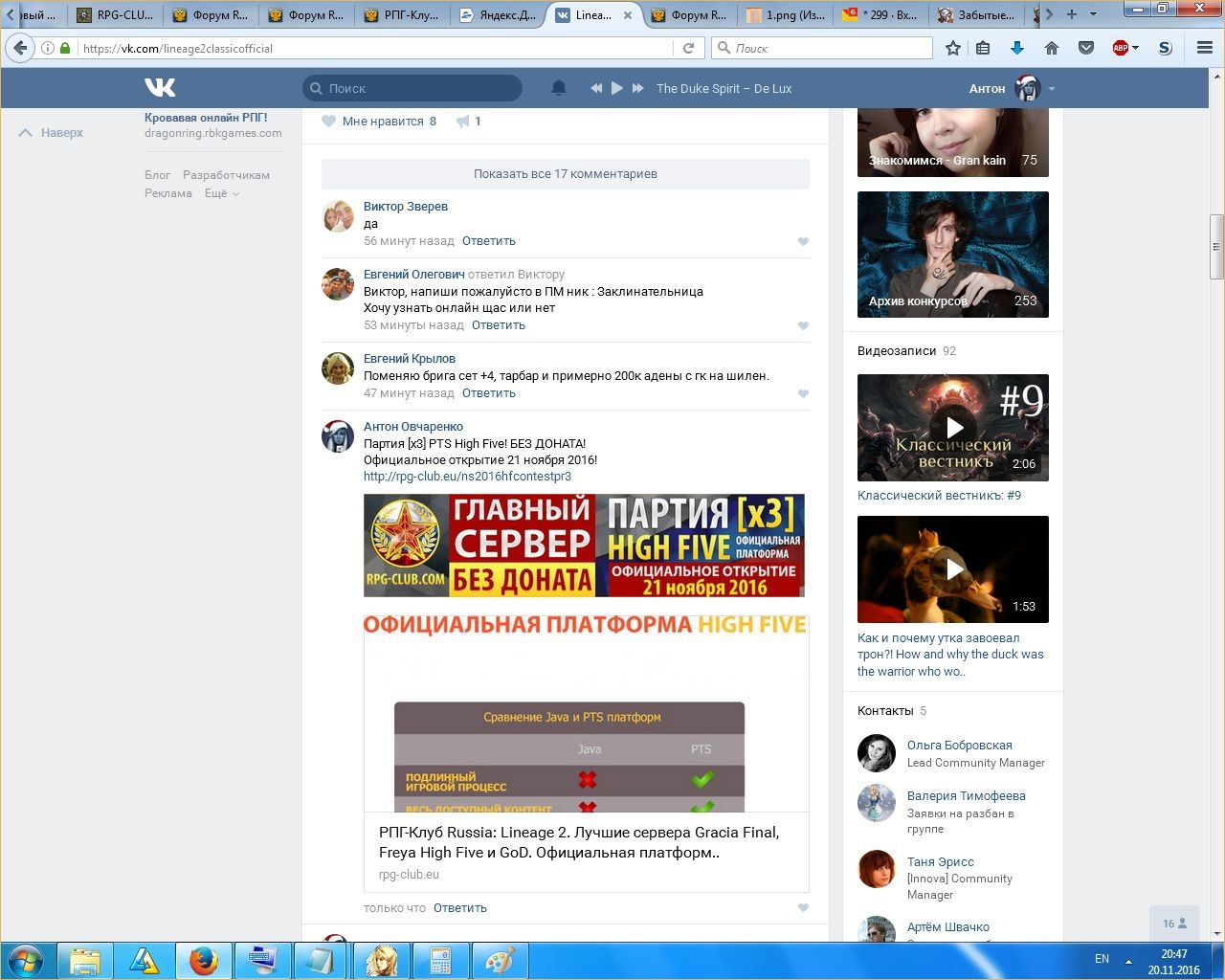
Task: Bookmark this page with star icon
Action: (953, 48)
